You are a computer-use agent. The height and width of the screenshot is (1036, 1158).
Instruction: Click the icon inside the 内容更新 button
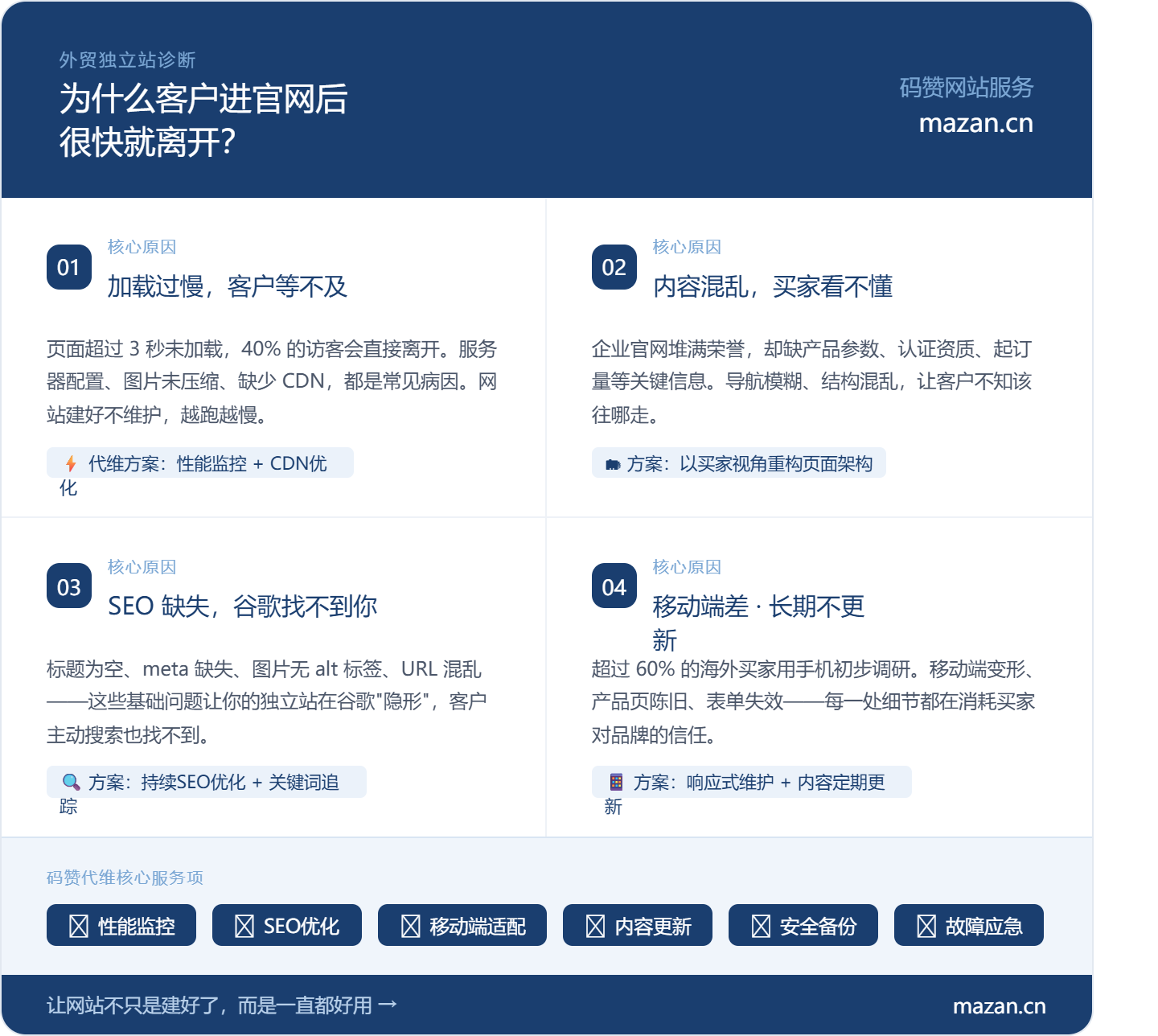595,927
